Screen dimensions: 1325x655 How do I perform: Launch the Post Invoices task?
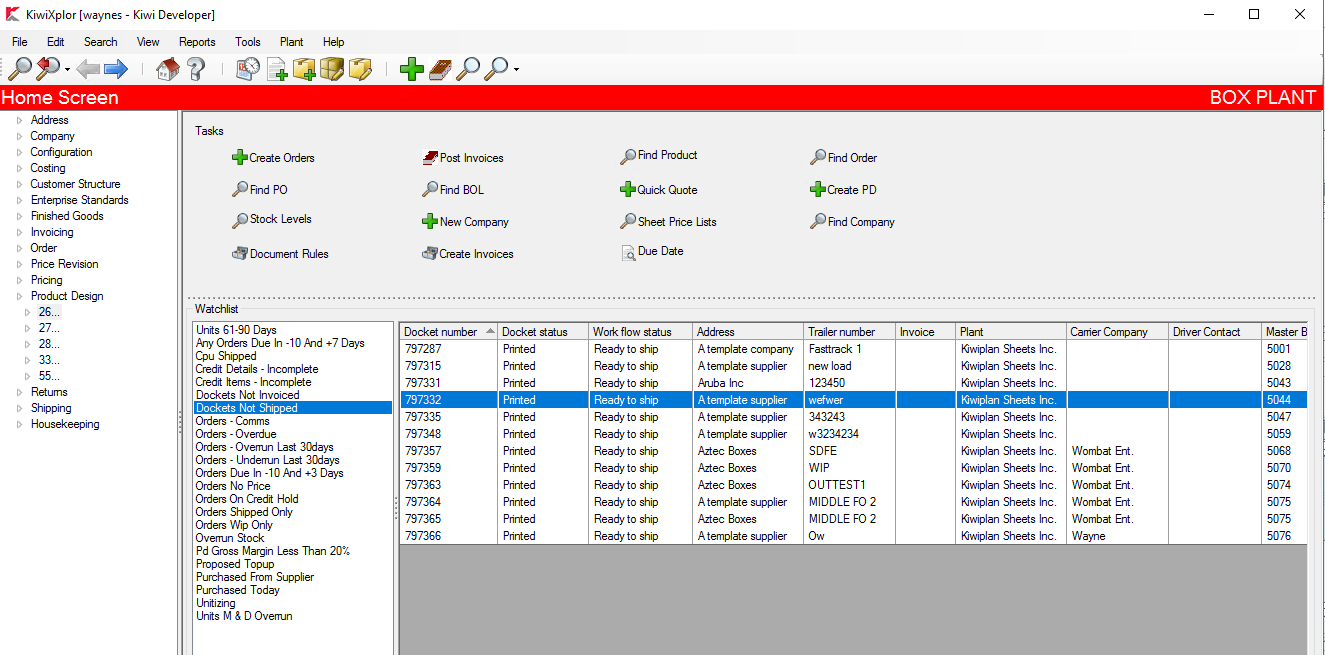click(x=463, y=158)
